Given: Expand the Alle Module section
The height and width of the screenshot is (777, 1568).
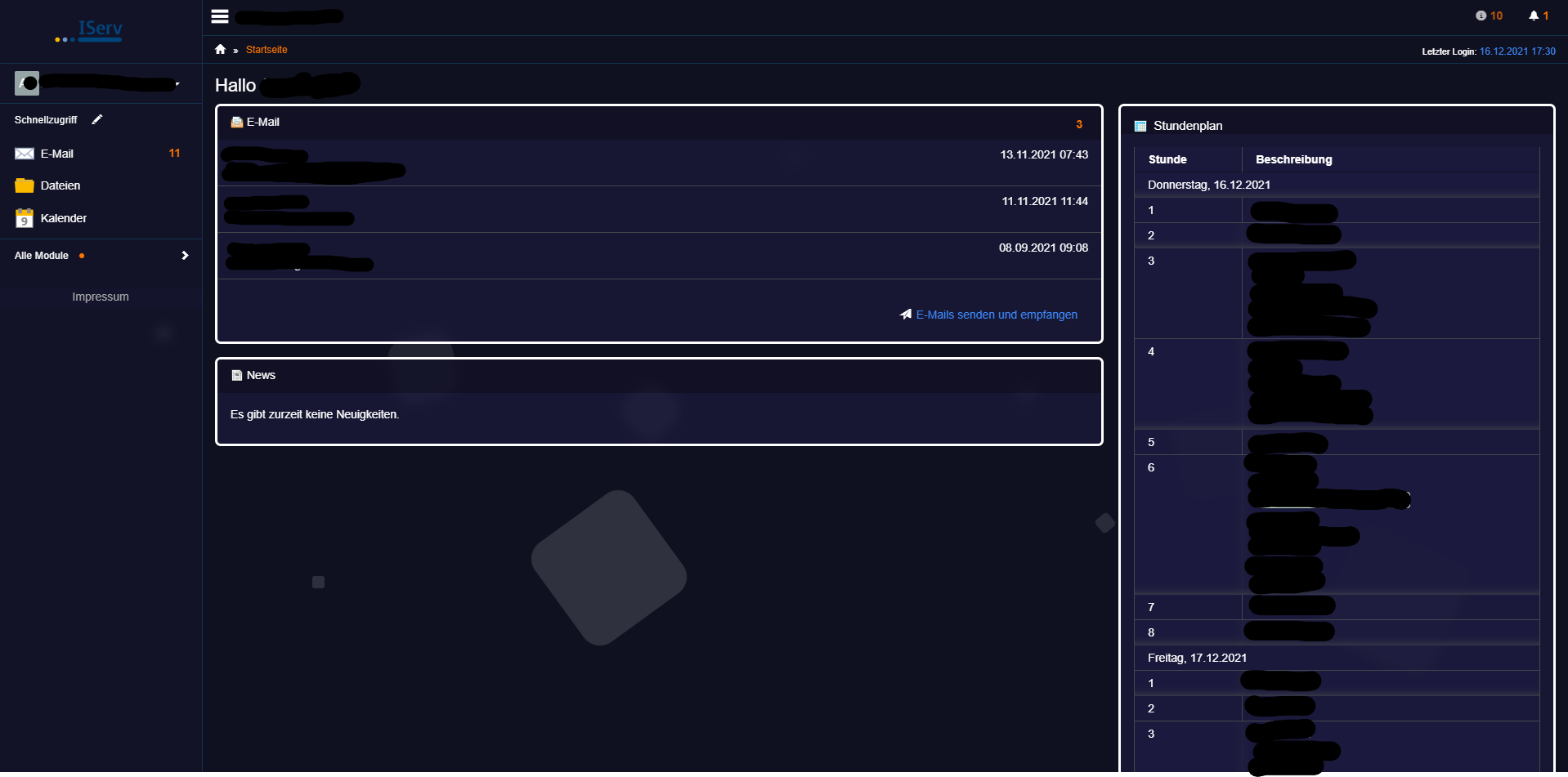Looking at the screenshot, I should [40, 255].
